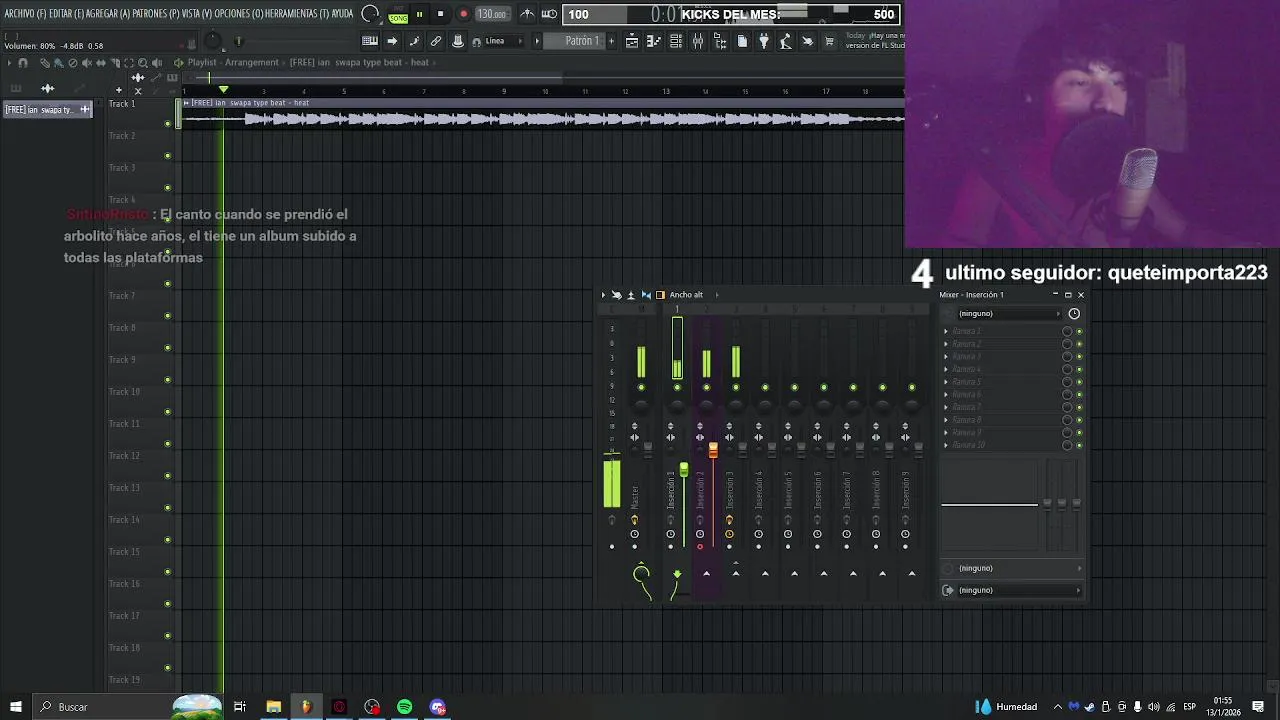Click the Track 1 header label
Viewport: 1280px width, 720px height.
coord(122,104)
